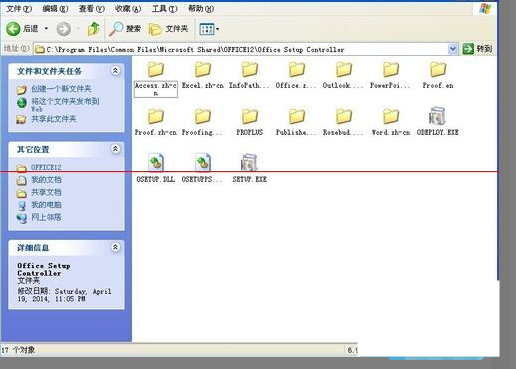516x369 pixels.
Task: Open the 文件(F) menu
Action: 19,9
